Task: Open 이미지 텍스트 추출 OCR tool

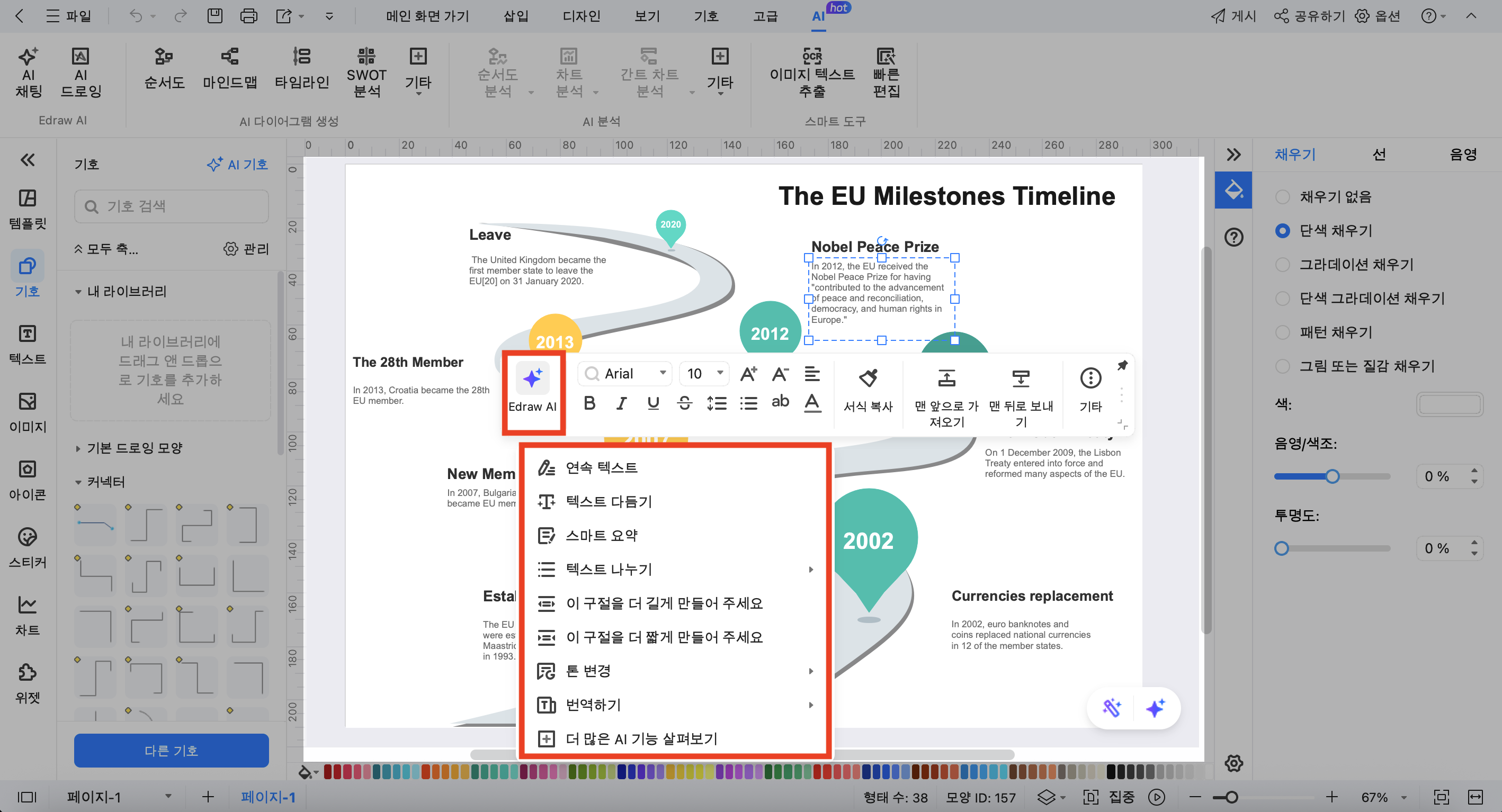Action: point(811,73)
